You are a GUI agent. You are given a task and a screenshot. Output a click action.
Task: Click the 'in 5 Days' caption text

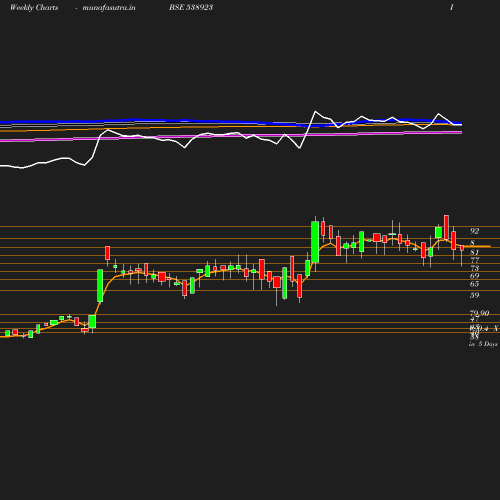click(x=483, y=344)
